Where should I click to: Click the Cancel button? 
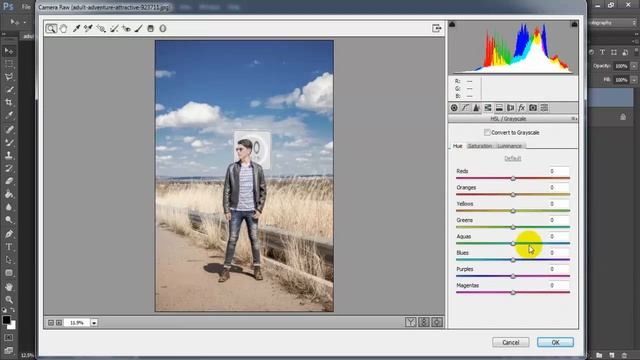(511, 342)
